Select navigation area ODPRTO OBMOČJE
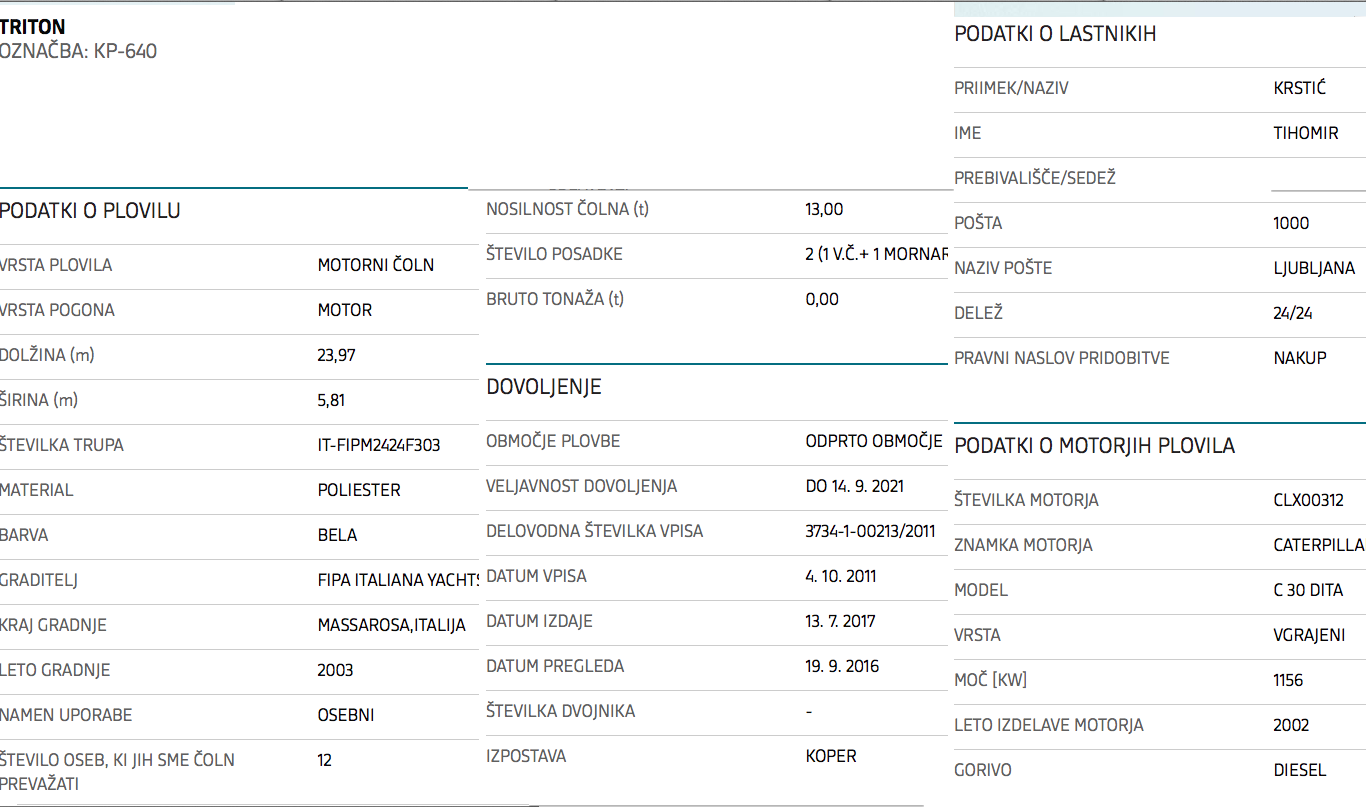 (875, 441)
